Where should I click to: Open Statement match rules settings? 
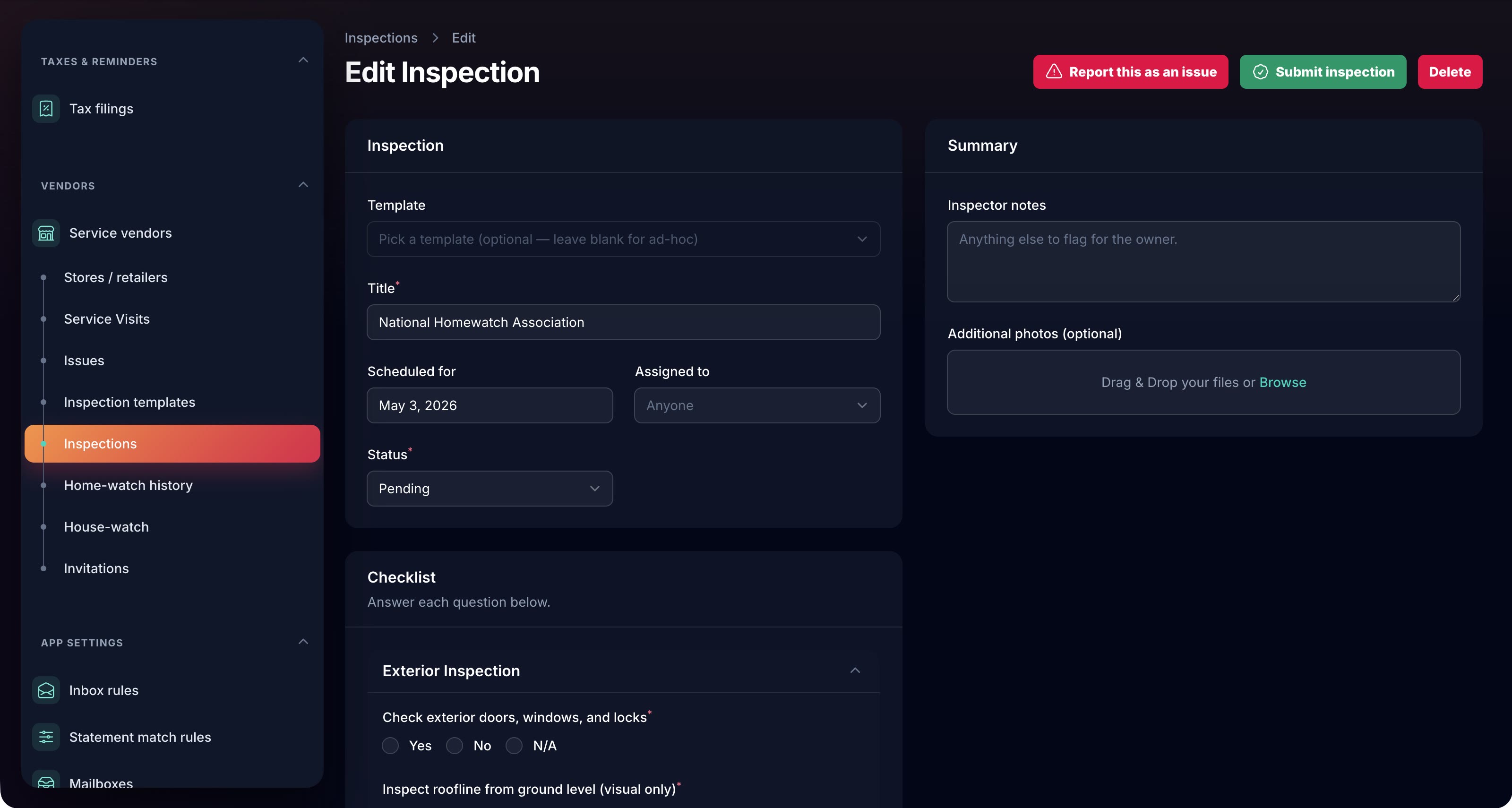point(140,737)
